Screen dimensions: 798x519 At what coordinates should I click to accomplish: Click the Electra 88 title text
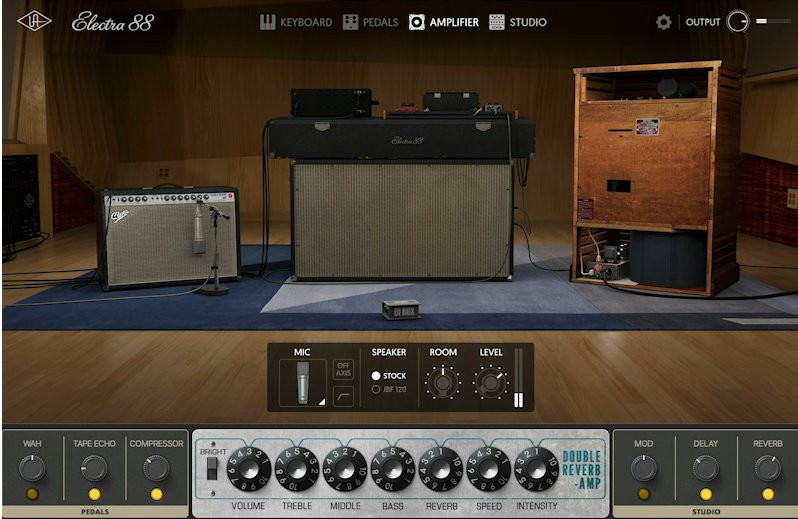112,22
